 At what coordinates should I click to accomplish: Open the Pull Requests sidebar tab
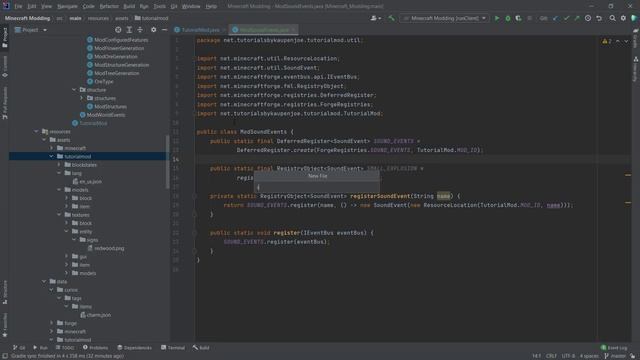pos(5,103)
